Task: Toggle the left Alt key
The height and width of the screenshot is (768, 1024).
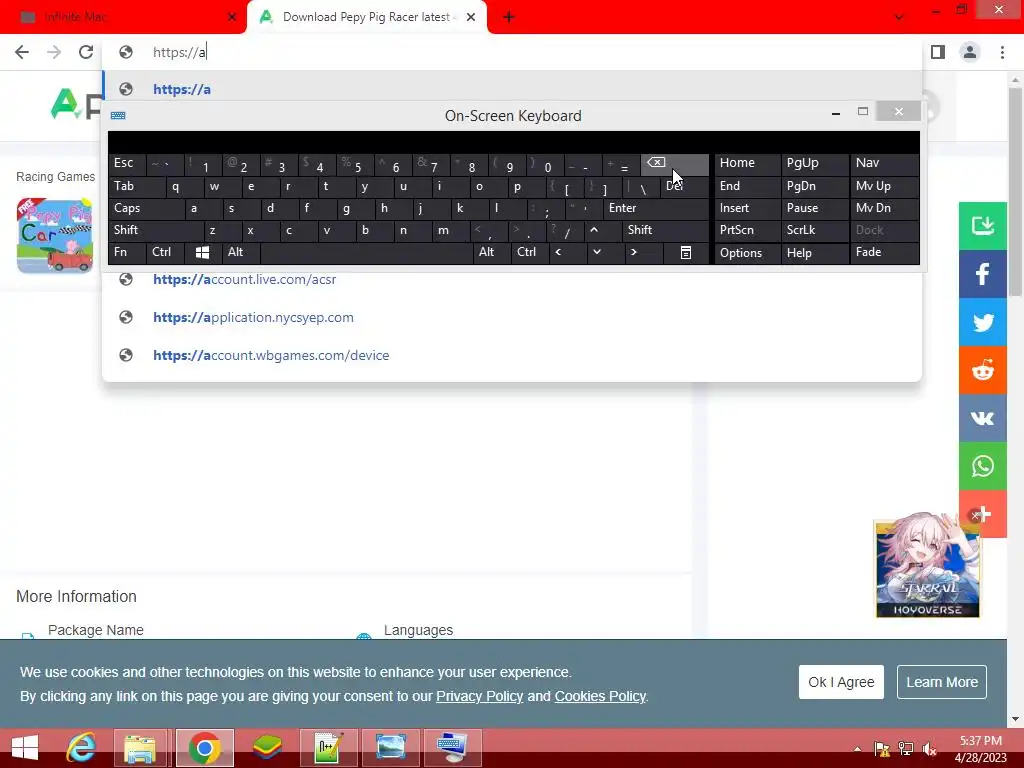Action: pos(240,252)
